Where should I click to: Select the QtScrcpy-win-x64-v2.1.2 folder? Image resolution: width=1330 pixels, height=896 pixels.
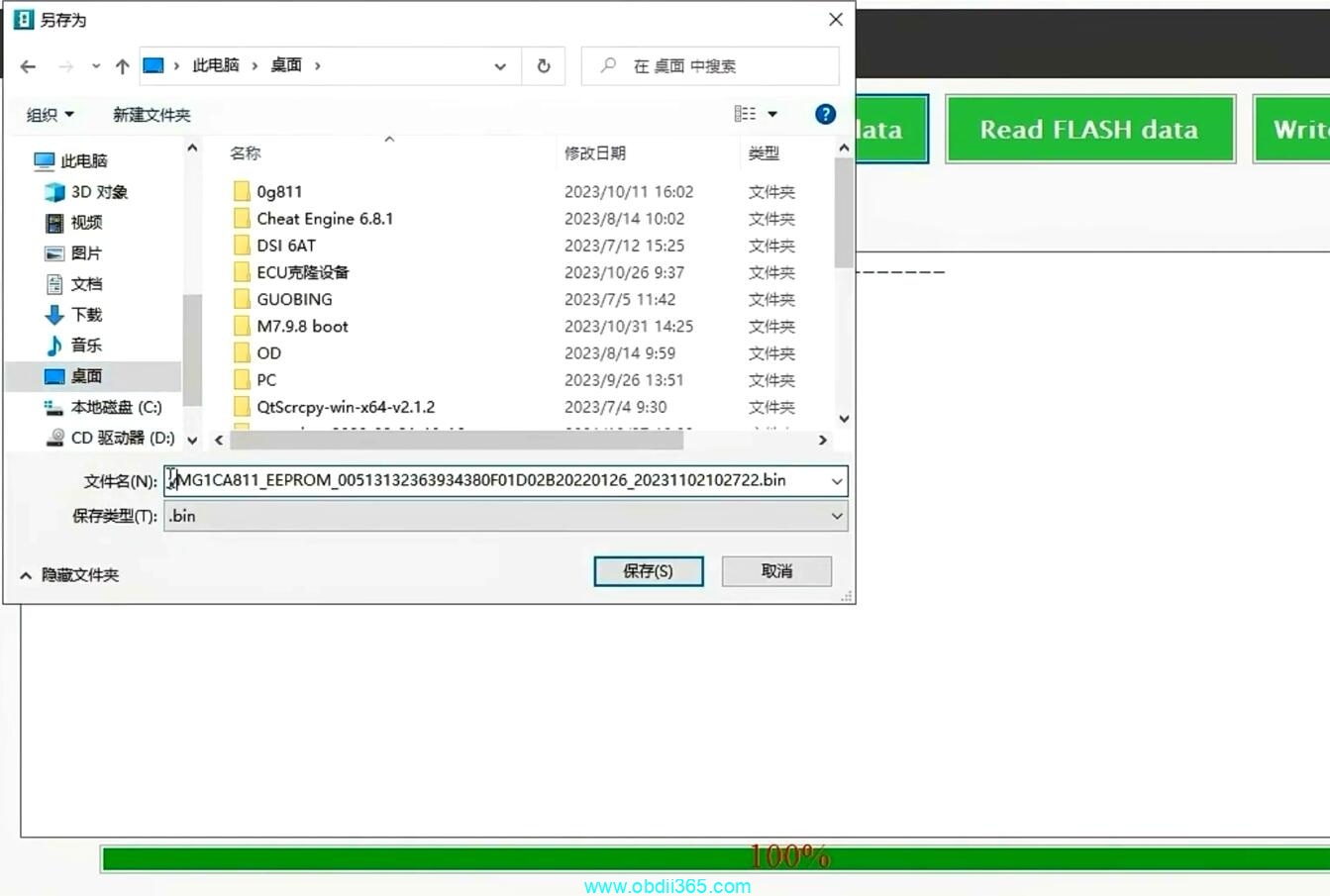coord(335,407)
